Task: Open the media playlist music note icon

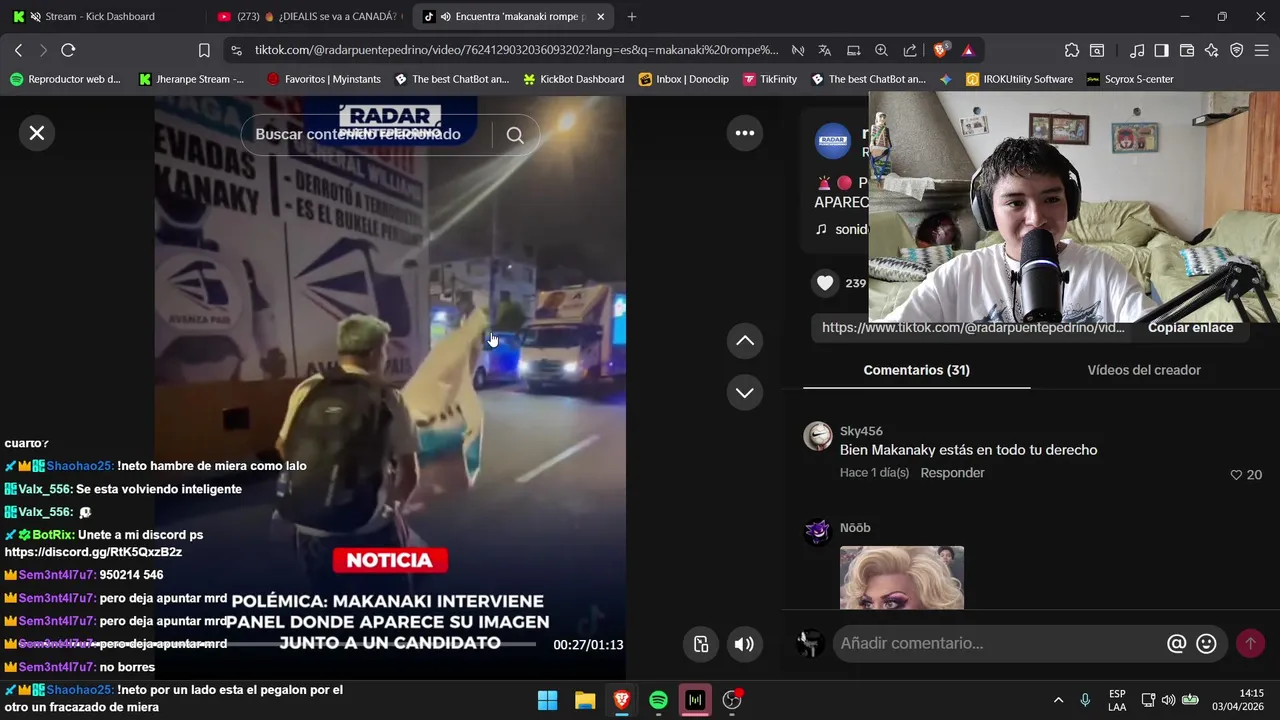Action: (x=1137, y=50)
